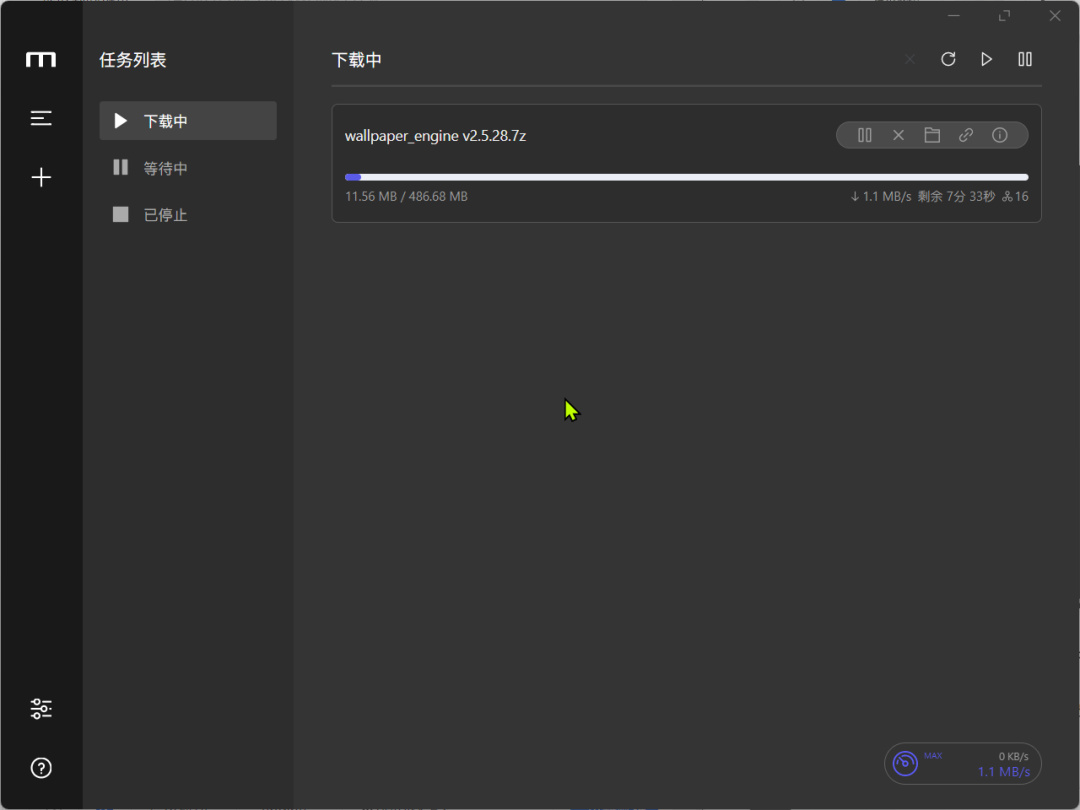This screenshot has width=1080, height=810.
Task: Pause all tasks with top pause icon
Action: point(1025,59)
